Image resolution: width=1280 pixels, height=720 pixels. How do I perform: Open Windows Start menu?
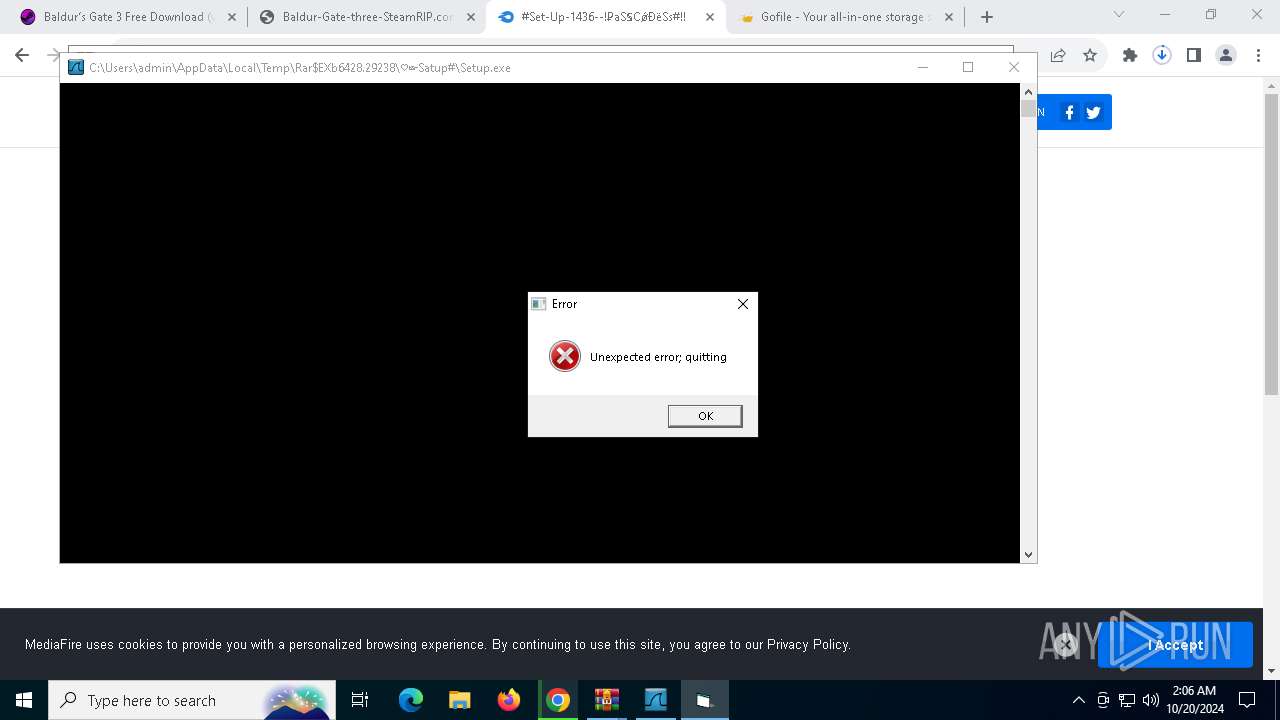(x=24, y=700)
